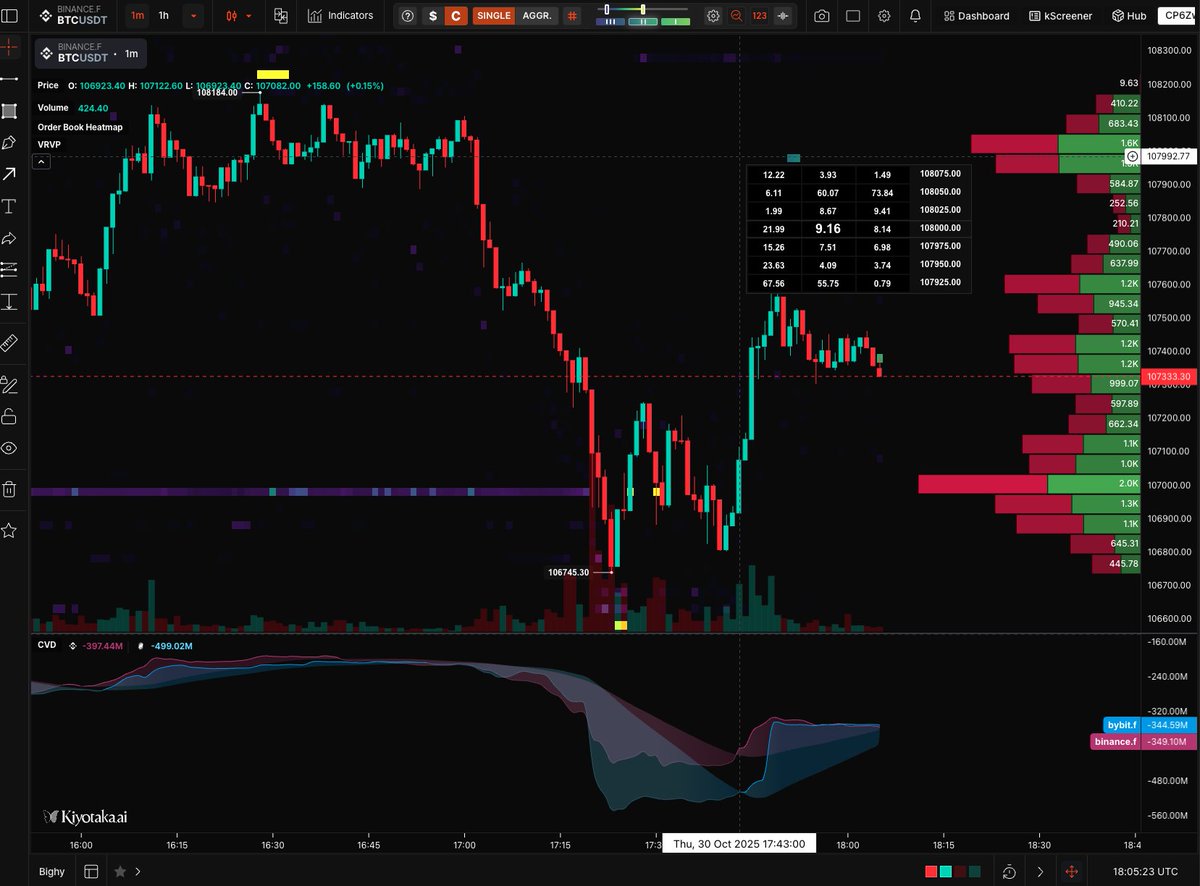This screenshot has width=1200, height=886.
Task: Open the Indicators menu
Action: coord(340,16)
